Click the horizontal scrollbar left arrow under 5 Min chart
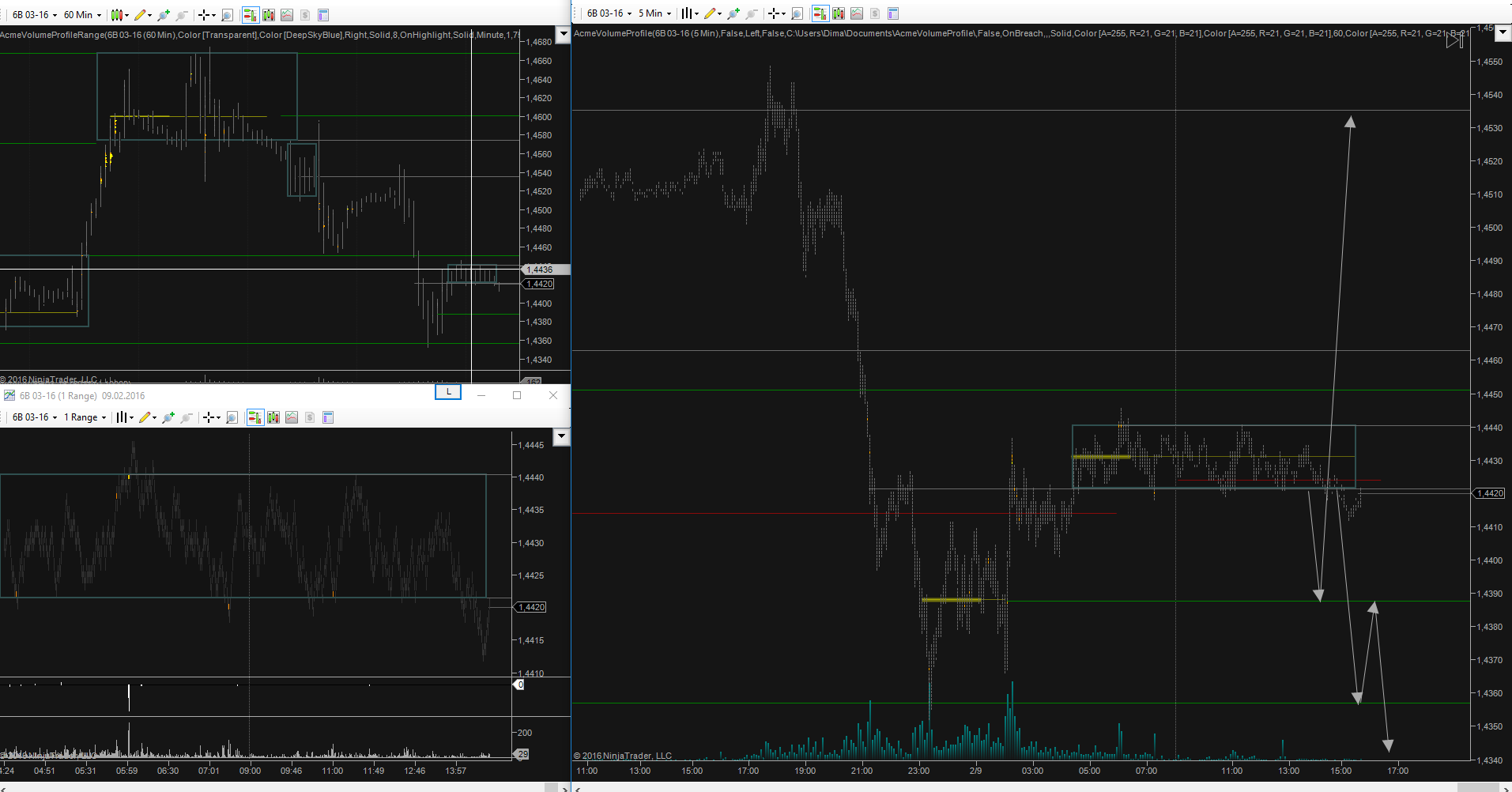 point(578,788)
